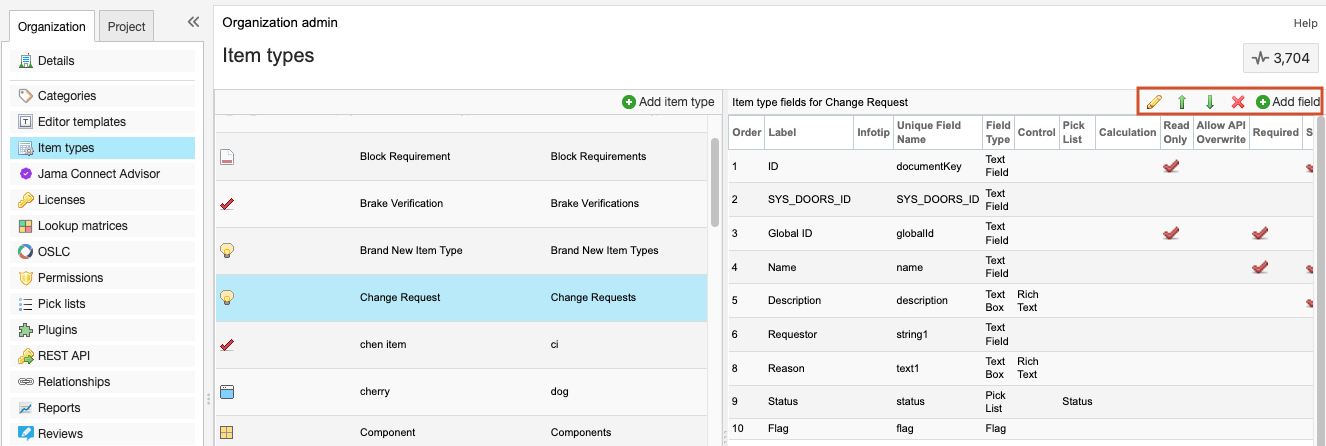
Task: Switch to the Project tab
Action: coord(127,26)
